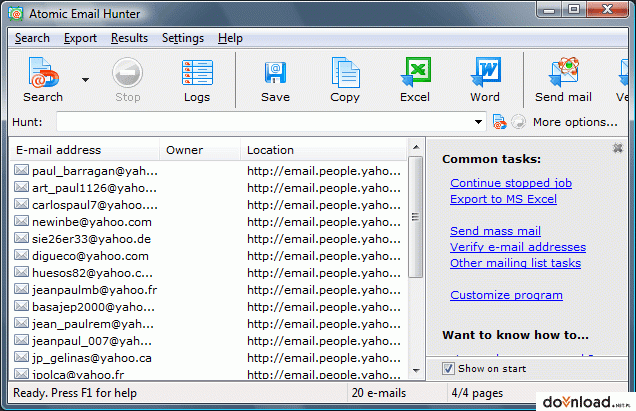Viewport: 636px width, 411px height.
Task: Select the jp_gelinas@yahoo.ca row
Action: tap(208, 358)
